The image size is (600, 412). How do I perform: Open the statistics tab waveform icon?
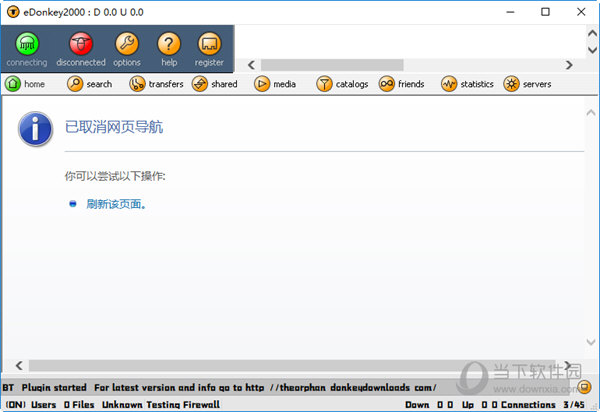click(449, 84)
